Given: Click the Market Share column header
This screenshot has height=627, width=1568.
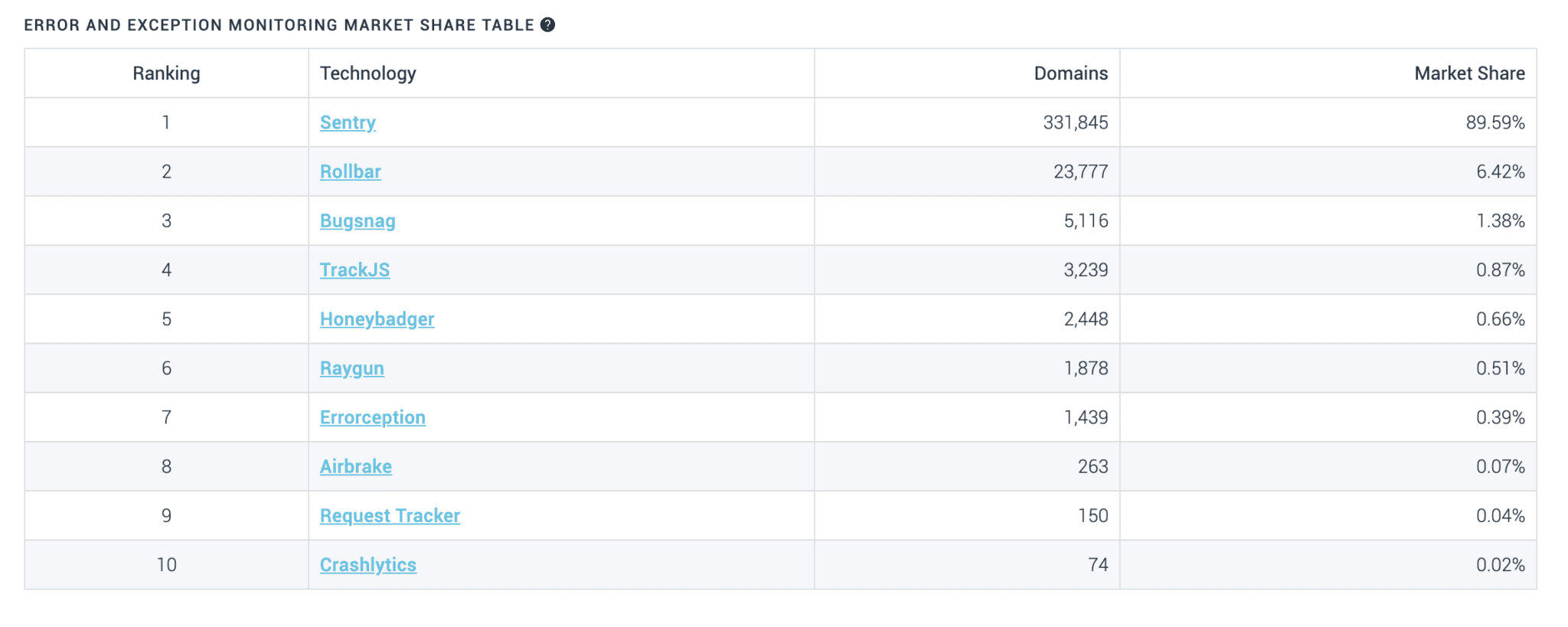Looking at the screenshot, I should click(x=1468, y=73).
